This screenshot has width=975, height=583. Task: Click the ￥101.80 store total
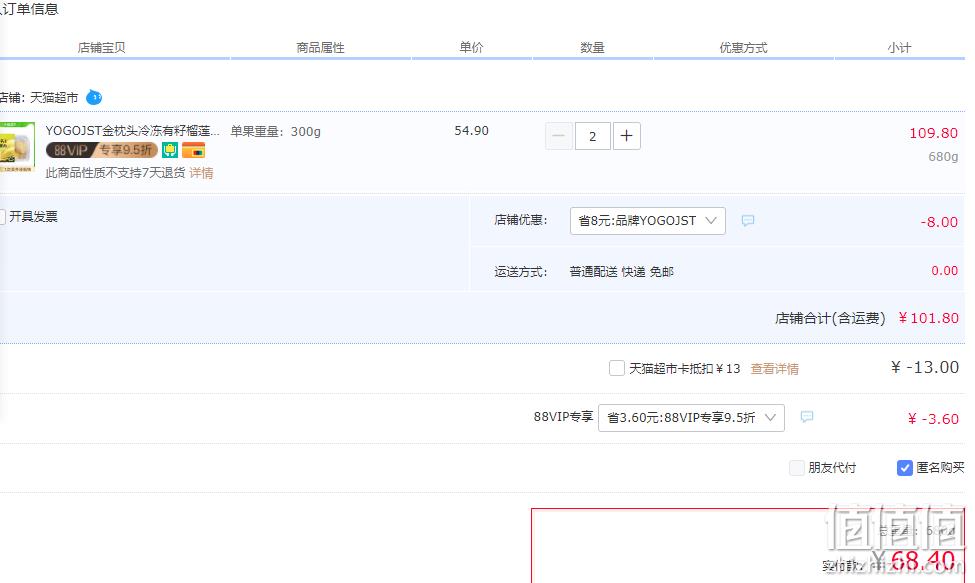(928, 318)
